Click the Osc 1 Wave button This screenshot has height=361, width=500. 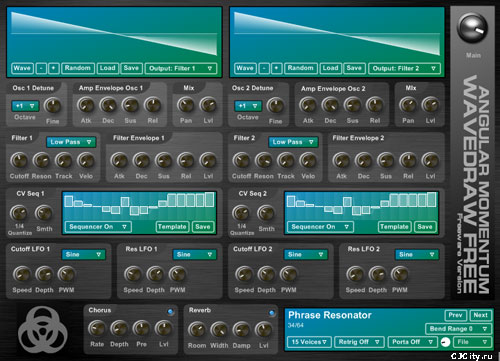tap(22, 68)
